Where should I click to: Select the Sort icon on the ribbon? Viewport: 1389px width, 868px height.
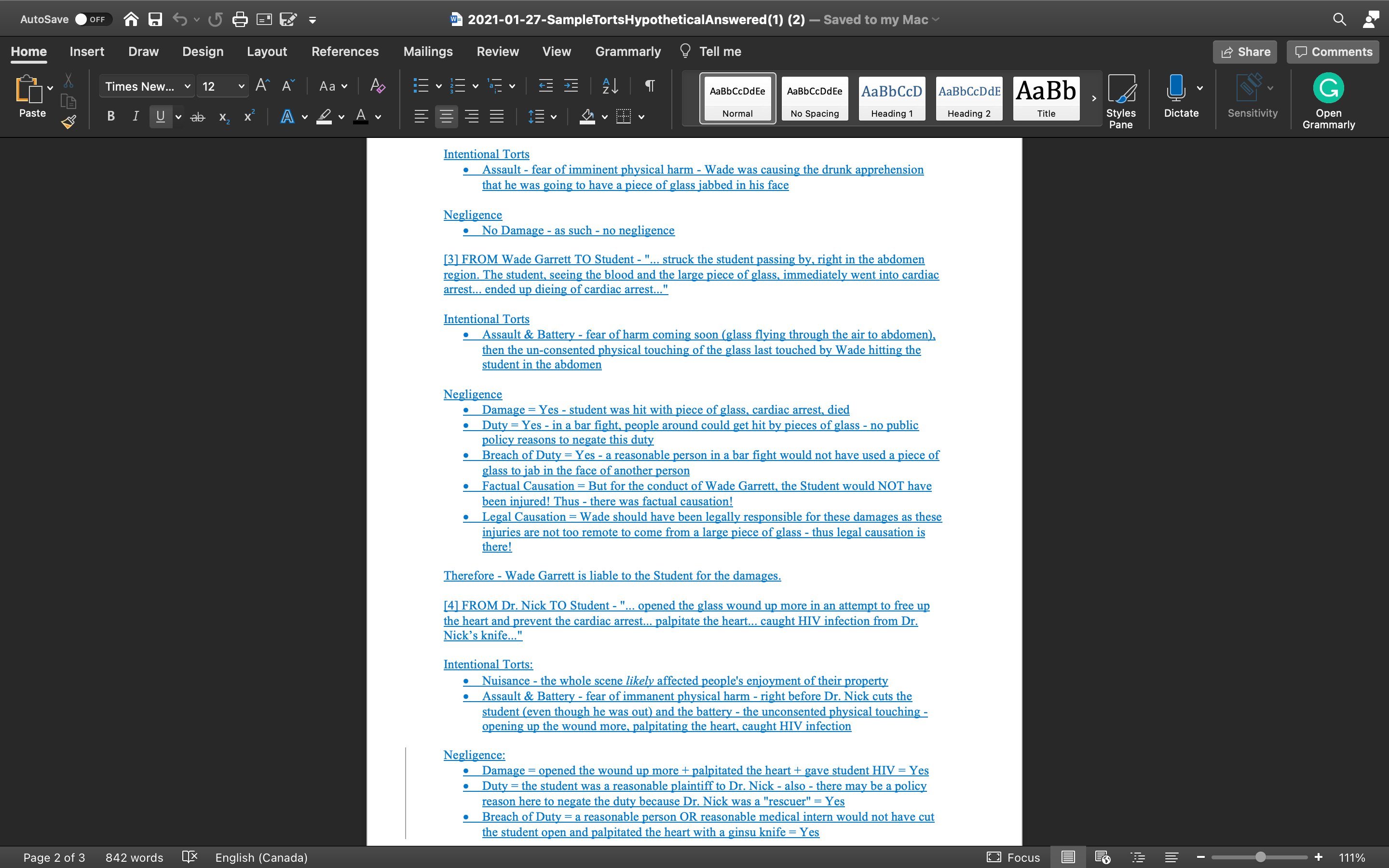610,85
